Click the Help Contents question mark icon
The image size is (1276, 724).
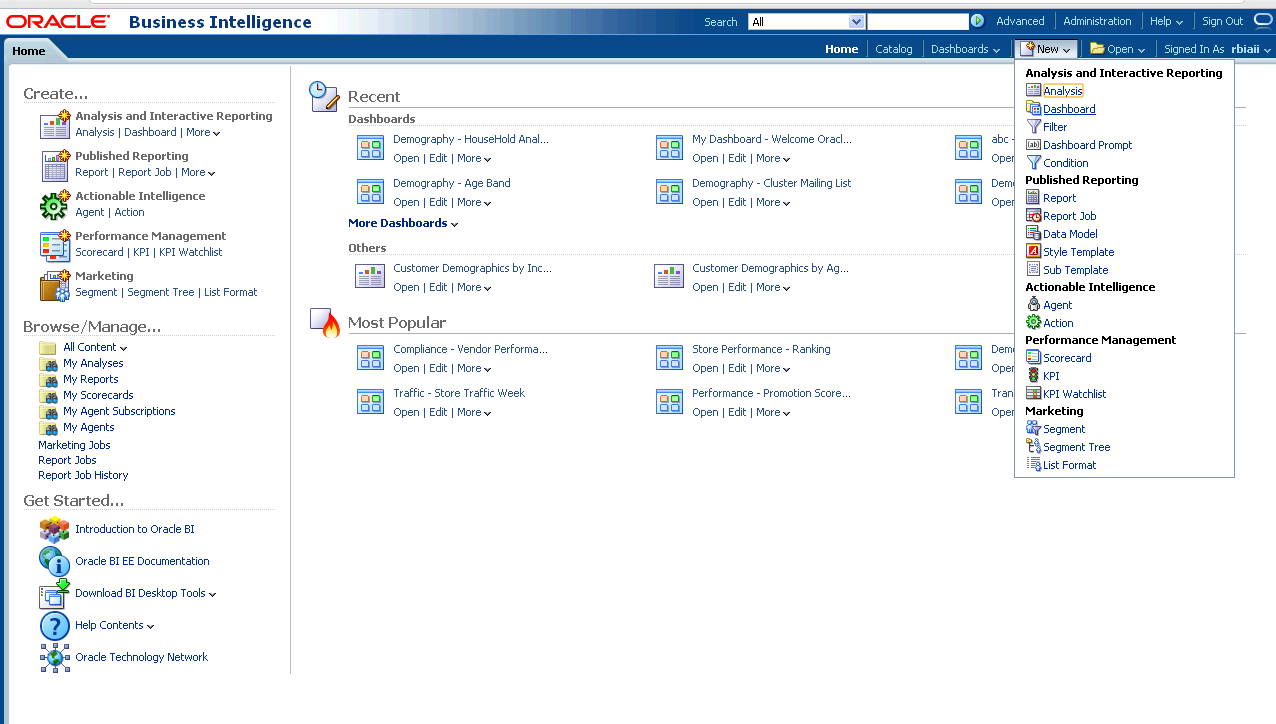pos(54,626)
